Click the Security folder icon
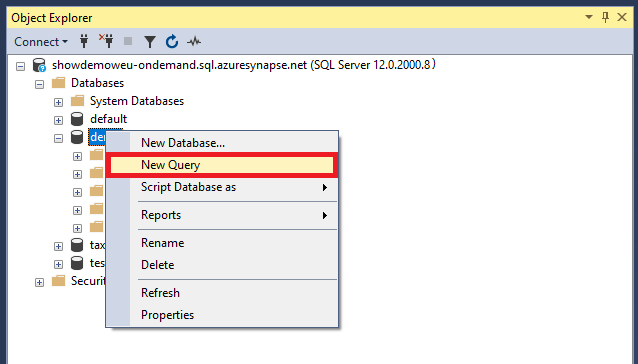Screen dimensions: 638x364 tap(59, 281)
